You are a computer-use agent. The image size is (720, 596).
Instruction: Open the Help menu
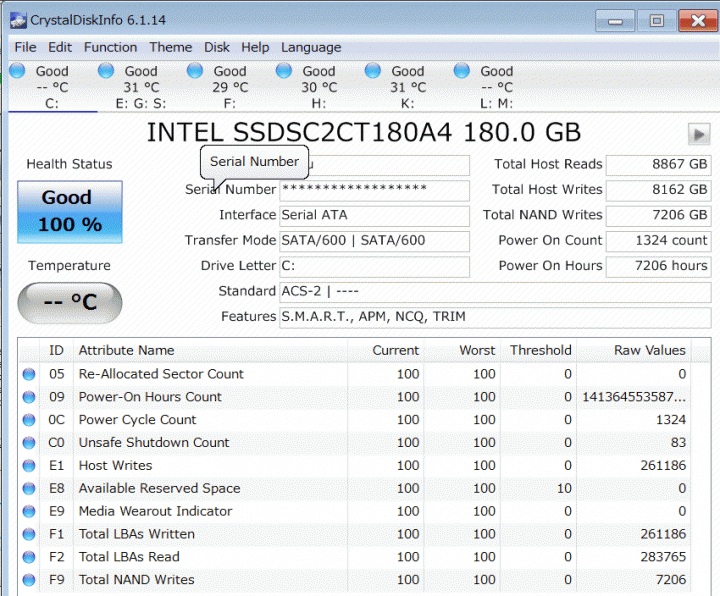pyautogui.click(x=255, y=47)
